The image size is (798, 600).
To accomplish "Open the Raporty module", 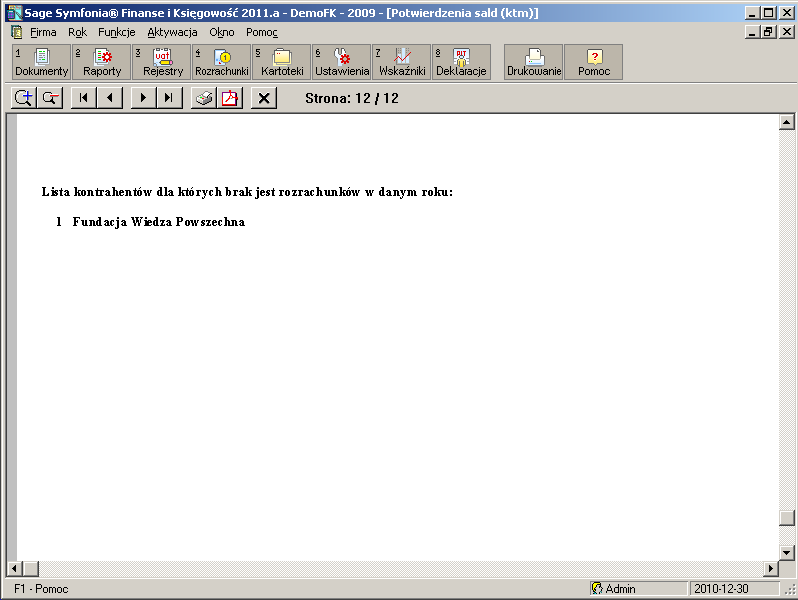I will (x=102, y=62).
